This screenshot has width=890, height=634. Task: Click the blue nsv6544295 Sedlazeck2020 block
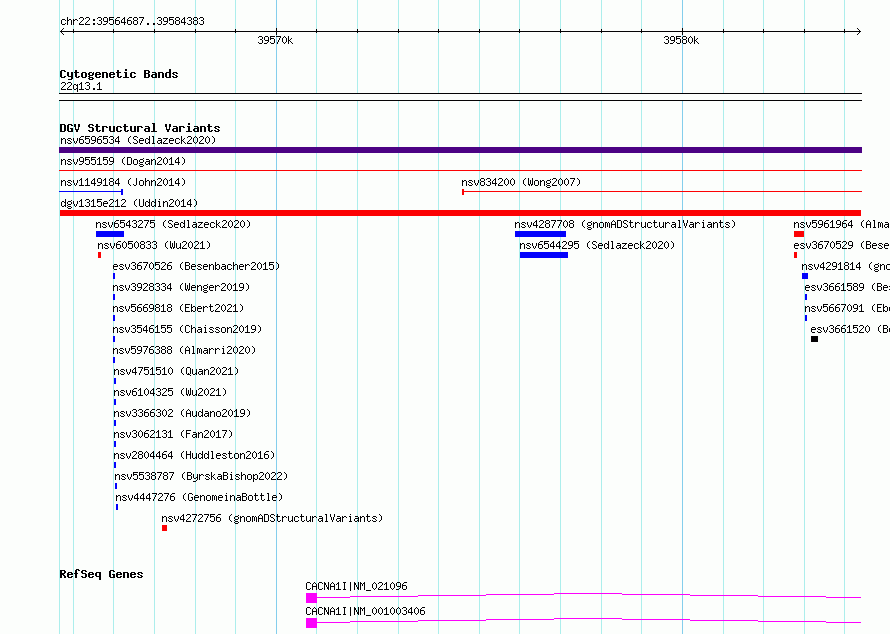click(543, 255)
